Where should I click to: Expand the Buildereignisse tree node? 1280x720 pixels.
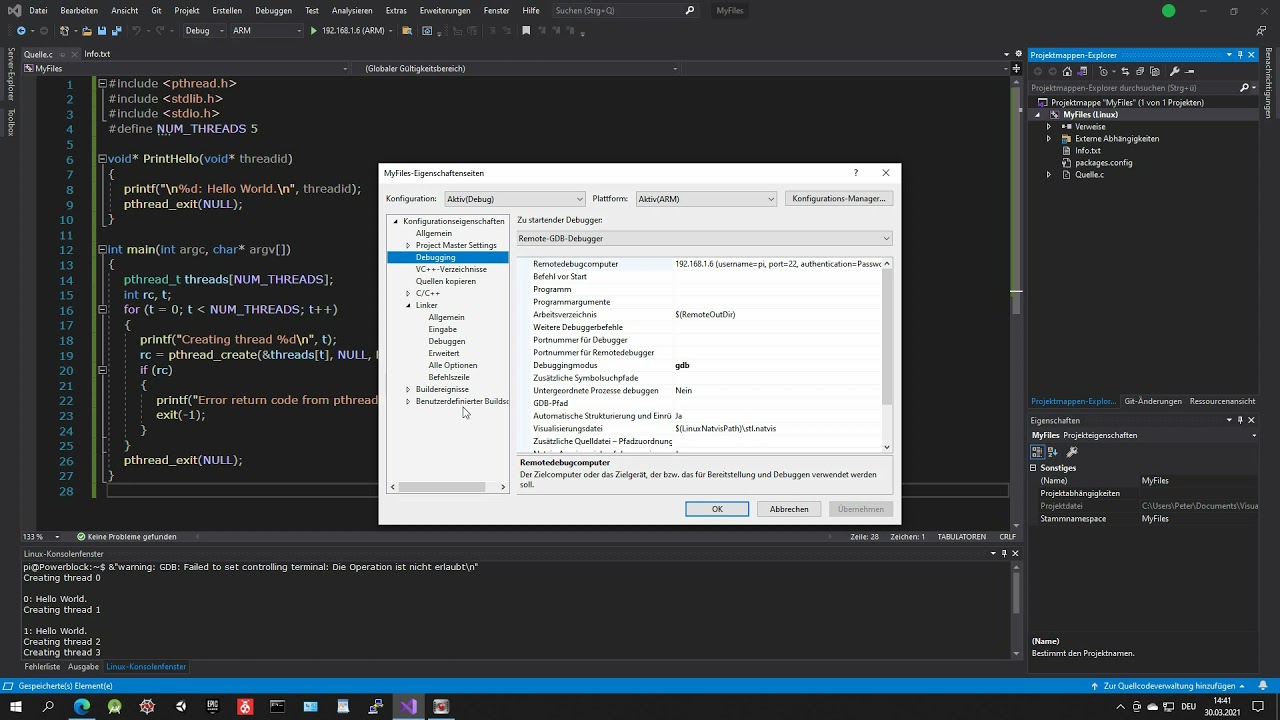408,389
